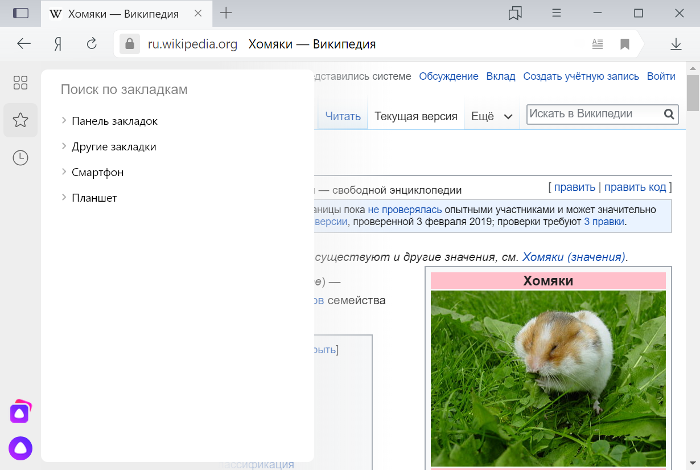Focus the Поиск по закладкам search field
This screenshot has height=470, width=700.
(x=124, y=89)
